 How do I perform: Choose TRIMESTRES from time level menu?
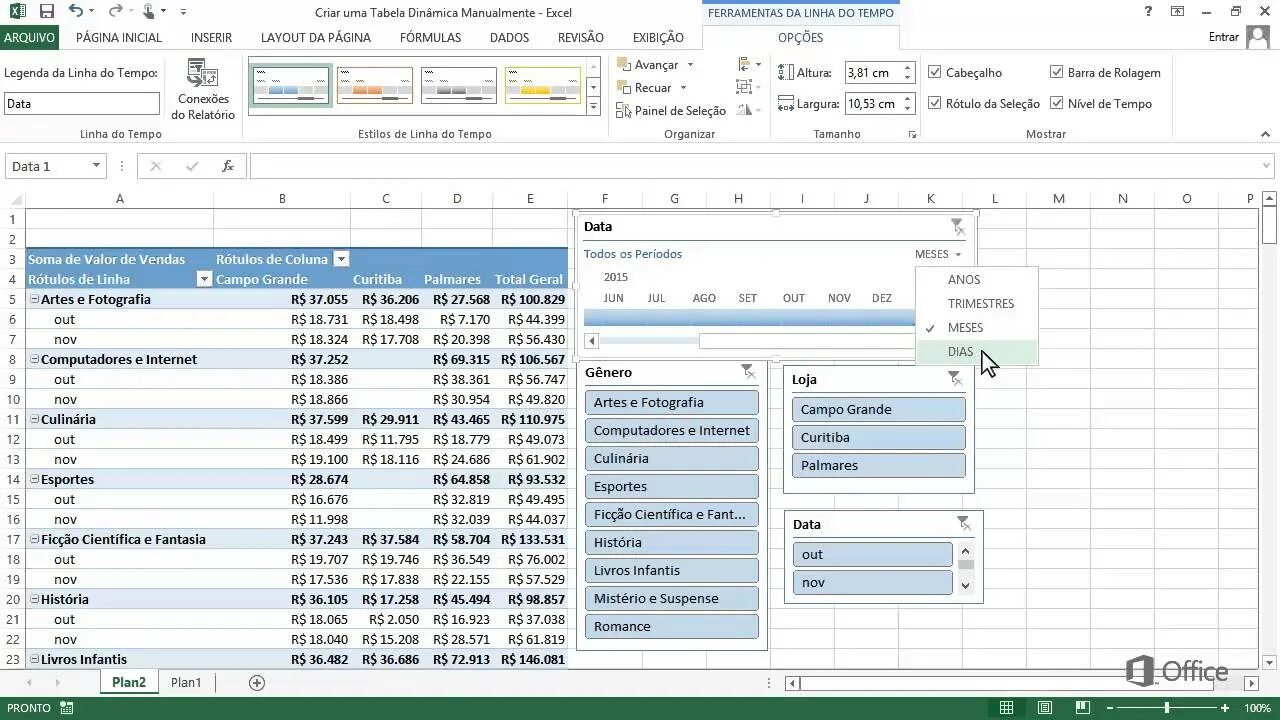click(977, 304)
